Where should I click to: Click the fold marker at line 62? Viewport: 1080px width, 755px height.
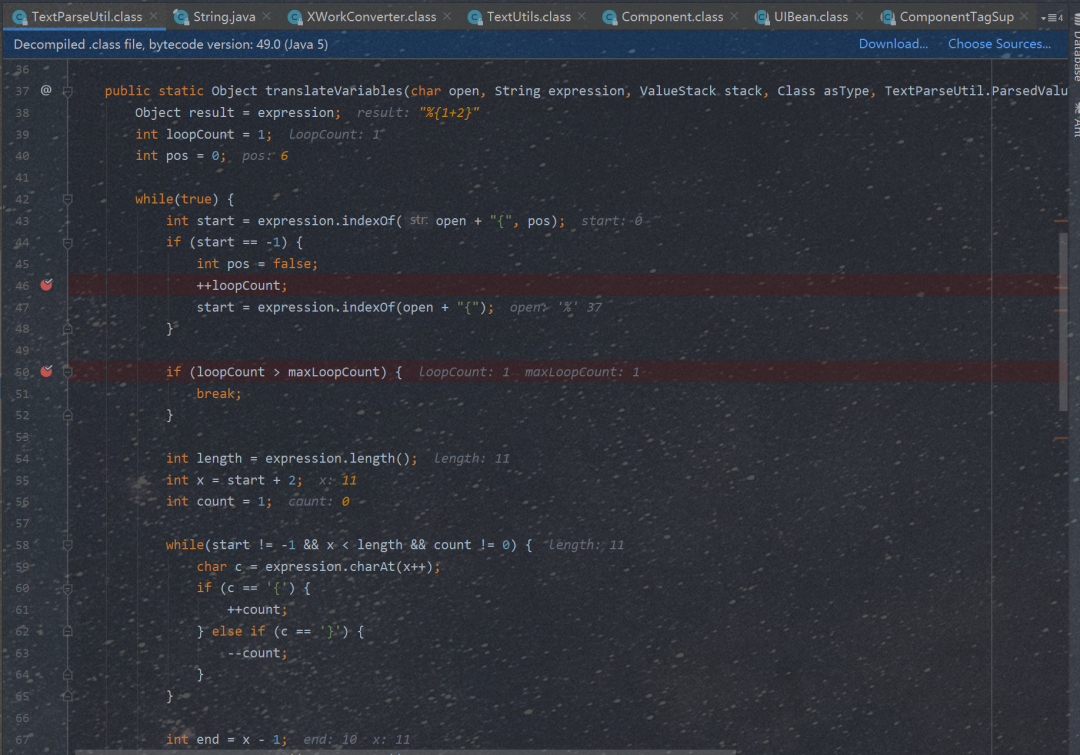pyautogui.click(x=68, y=632)
